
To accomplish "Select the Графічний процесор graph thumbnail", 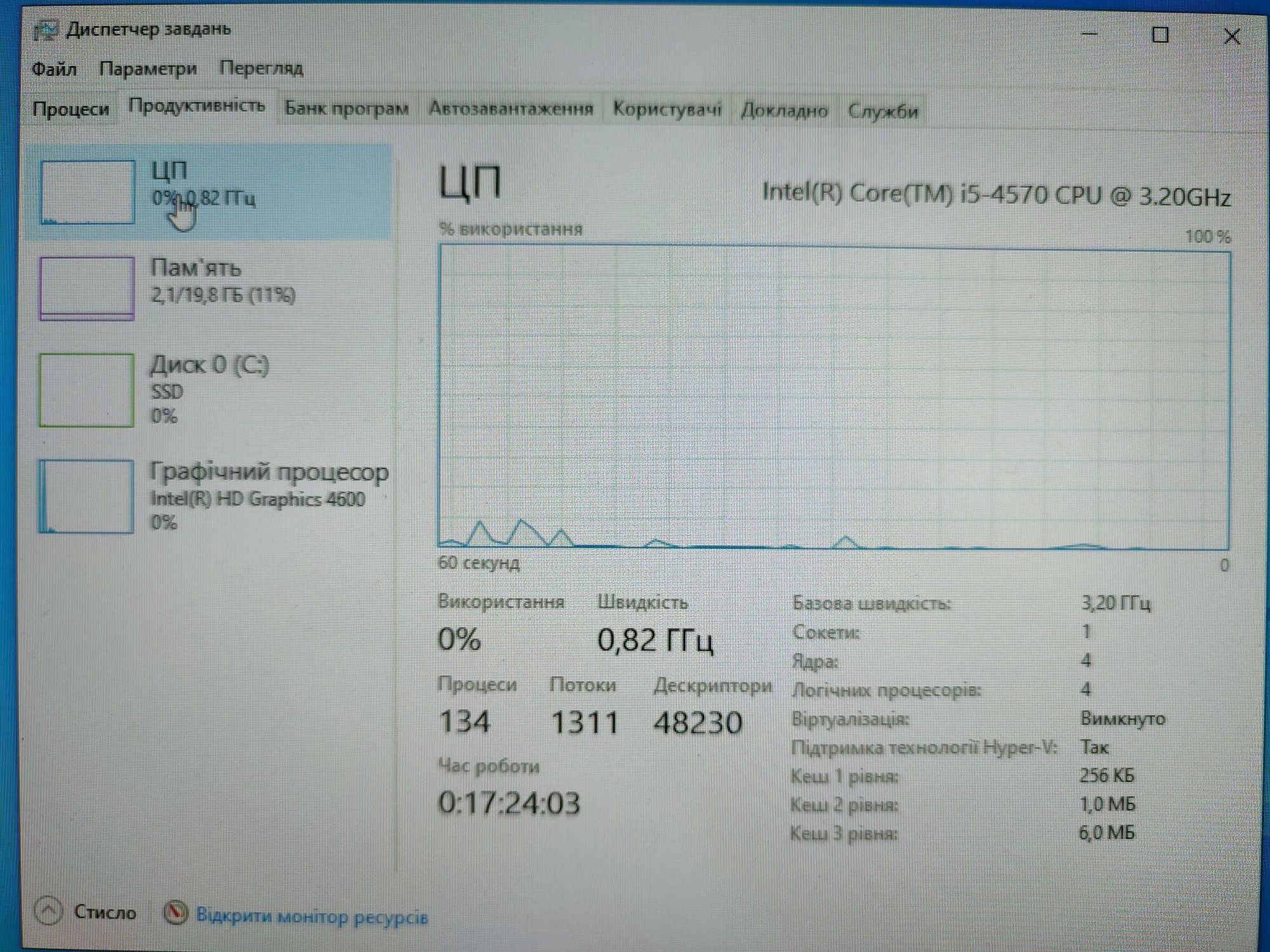I will 86,496.
